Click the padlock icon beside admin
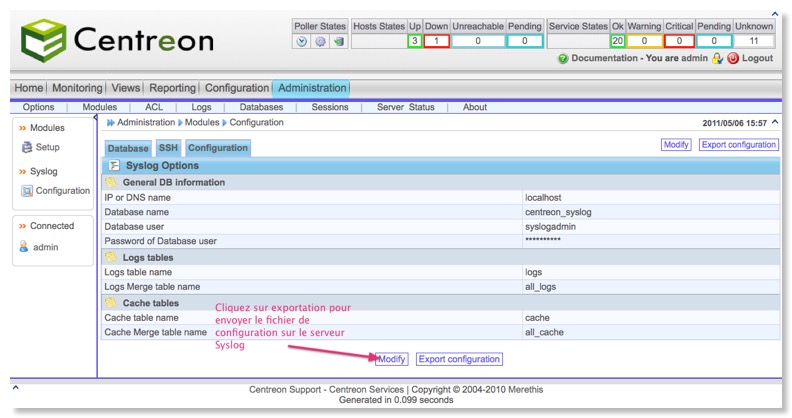This screenshot has height=418, width=792. click(x=717, y=59)
